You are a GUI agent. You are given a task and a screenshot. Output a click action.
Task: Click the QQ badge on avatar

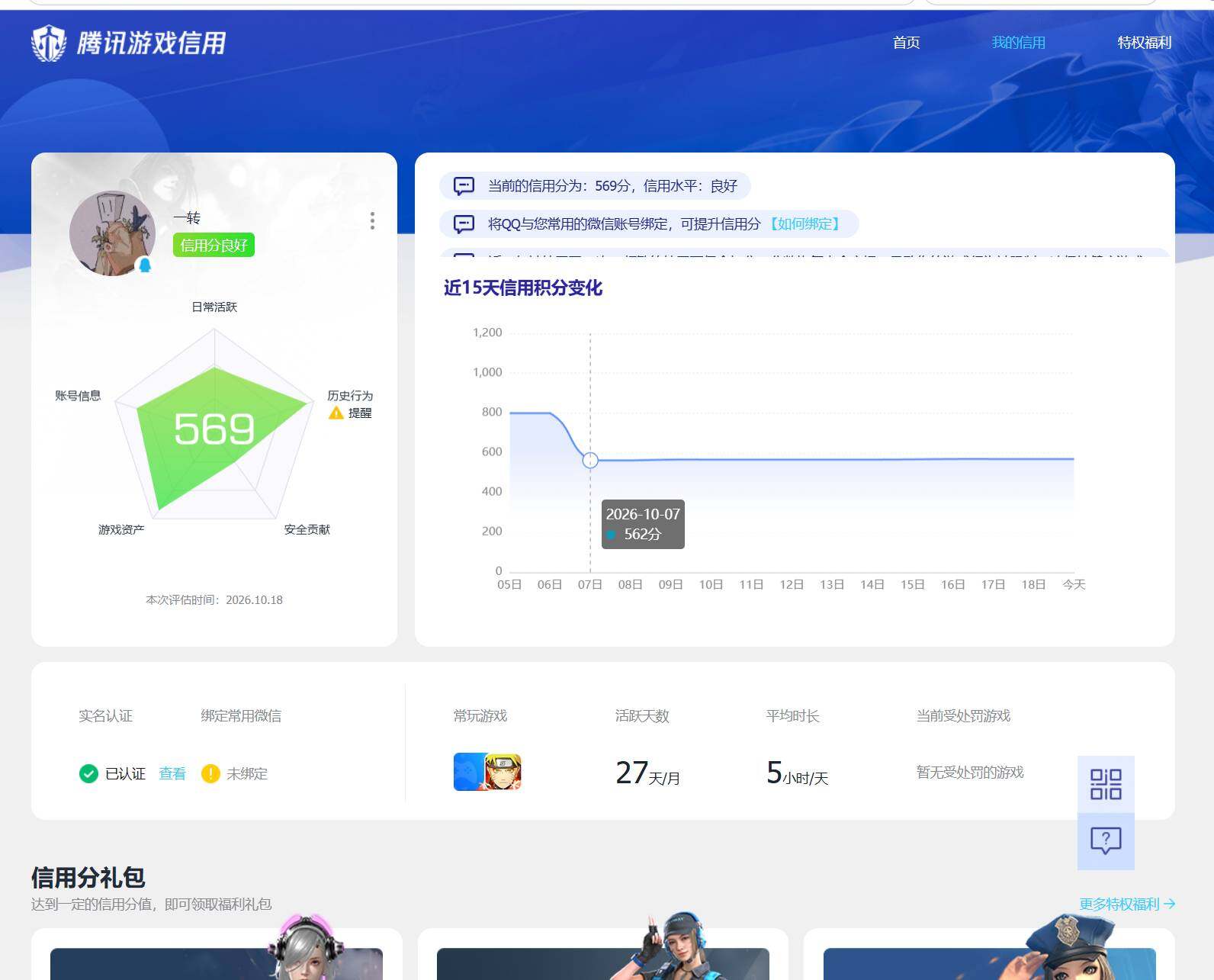coord(145,265)
